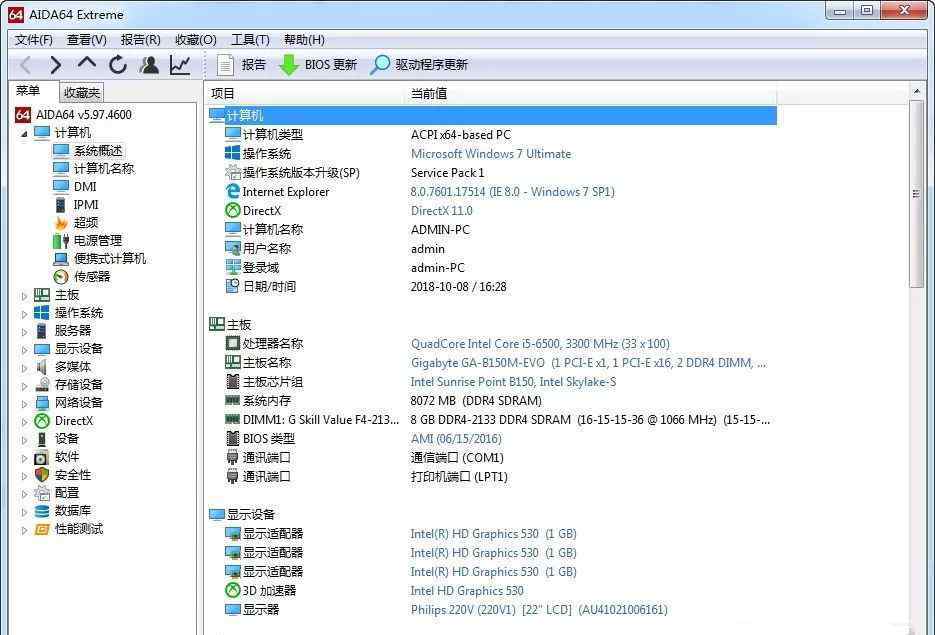Click the DirectX tree node icon
935x635 pixels.
[x=42, y=421]
